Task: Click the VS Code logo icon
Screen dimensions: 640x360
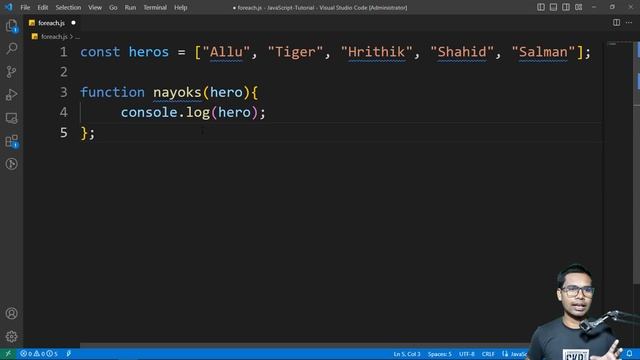Action: coord(8,7)
